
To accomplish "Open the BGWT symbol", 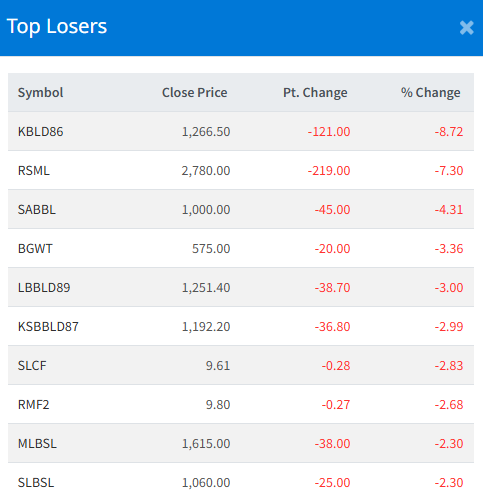I will coord(35,248).
